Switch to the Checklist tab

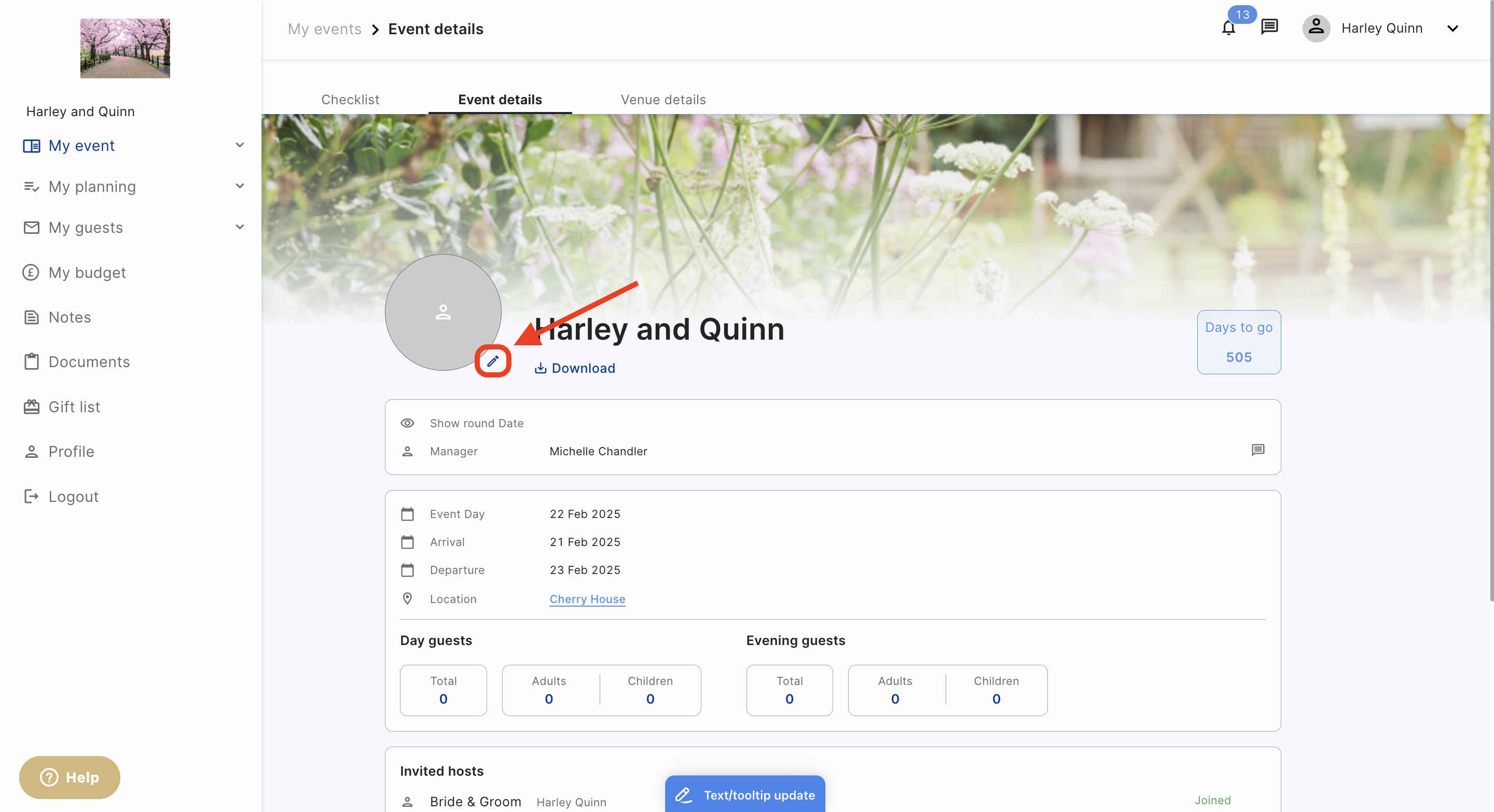tap(350, 100)
